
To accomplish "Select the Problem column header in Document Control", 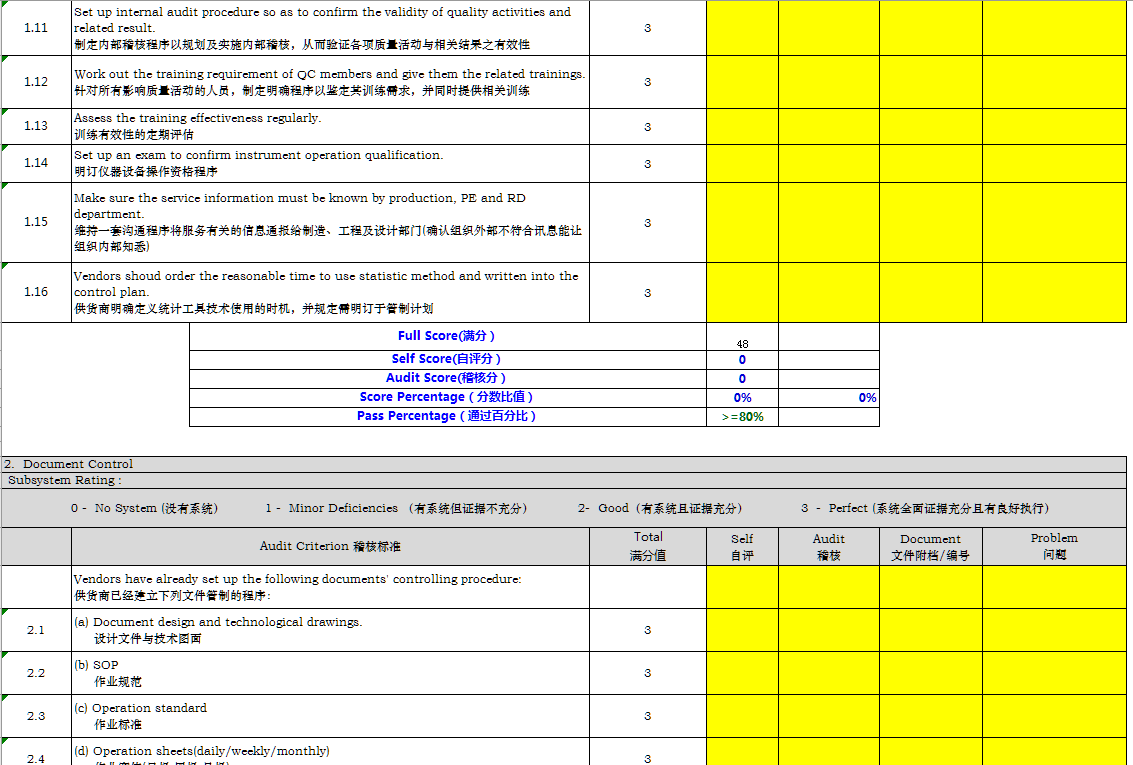I will [1054, 546].
